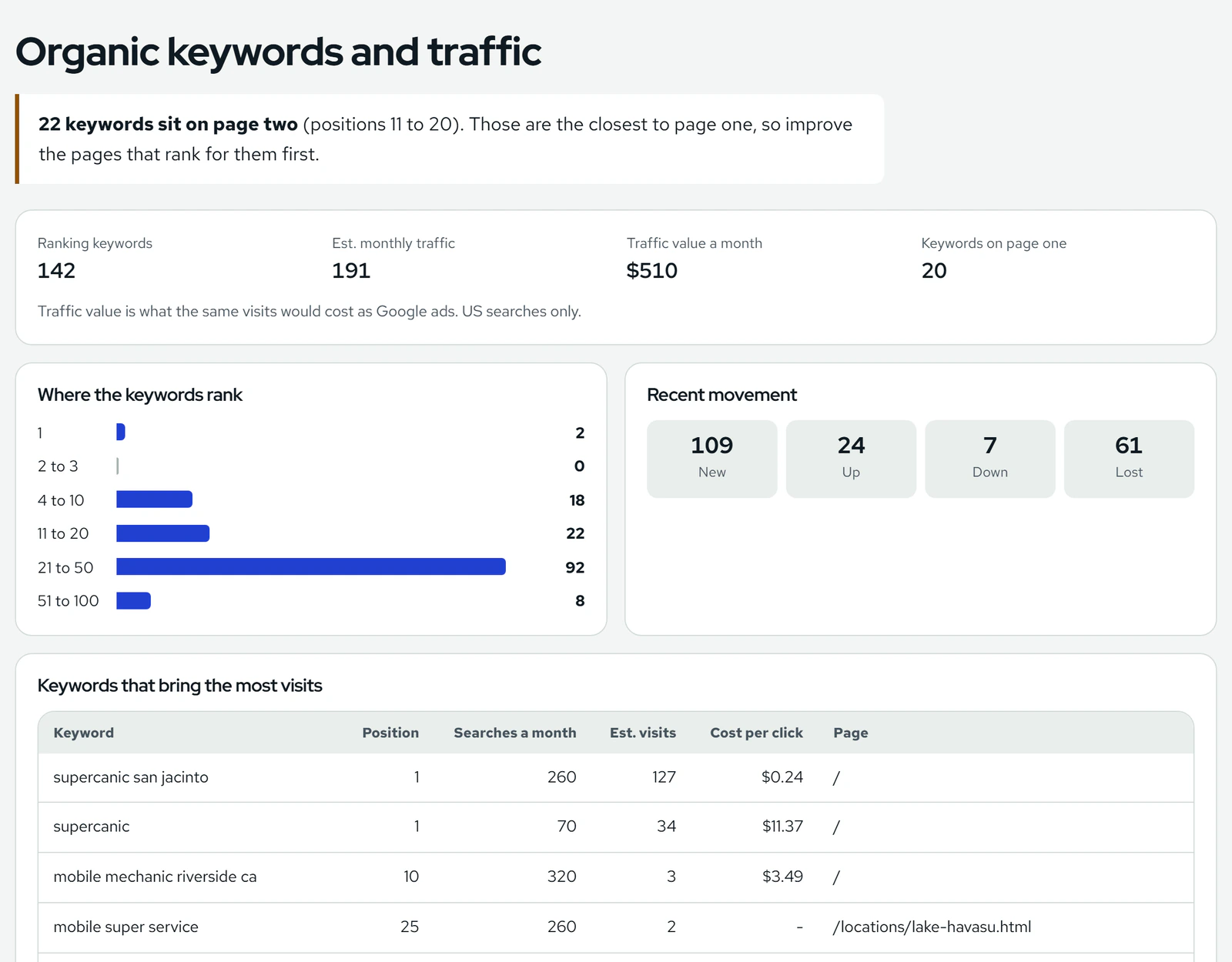Viewport: 1232px width, 962px height.
Task: Open the /locations/lake-havasu.html page entry
Action: tap(932, 927)
